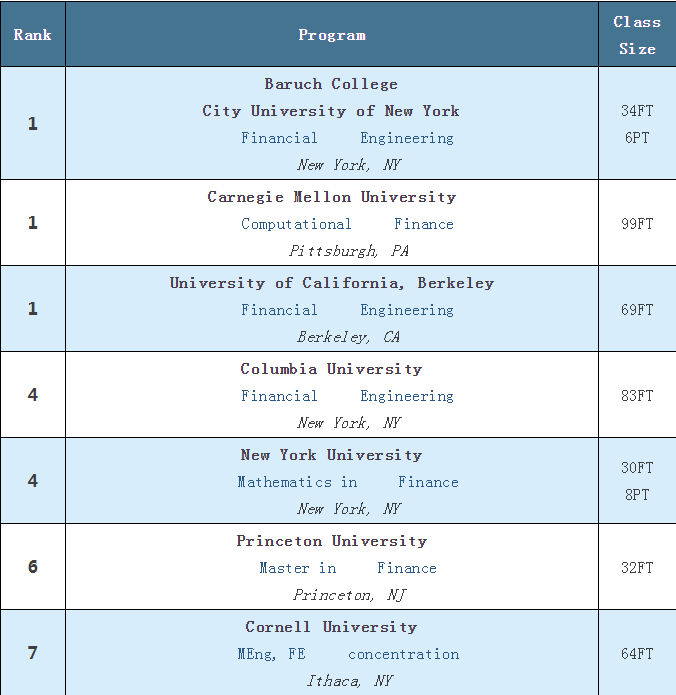Screen dimensions: 676x695
Task: Open Berkeley's Financial Engineering program link
Action: click(347, 310)
